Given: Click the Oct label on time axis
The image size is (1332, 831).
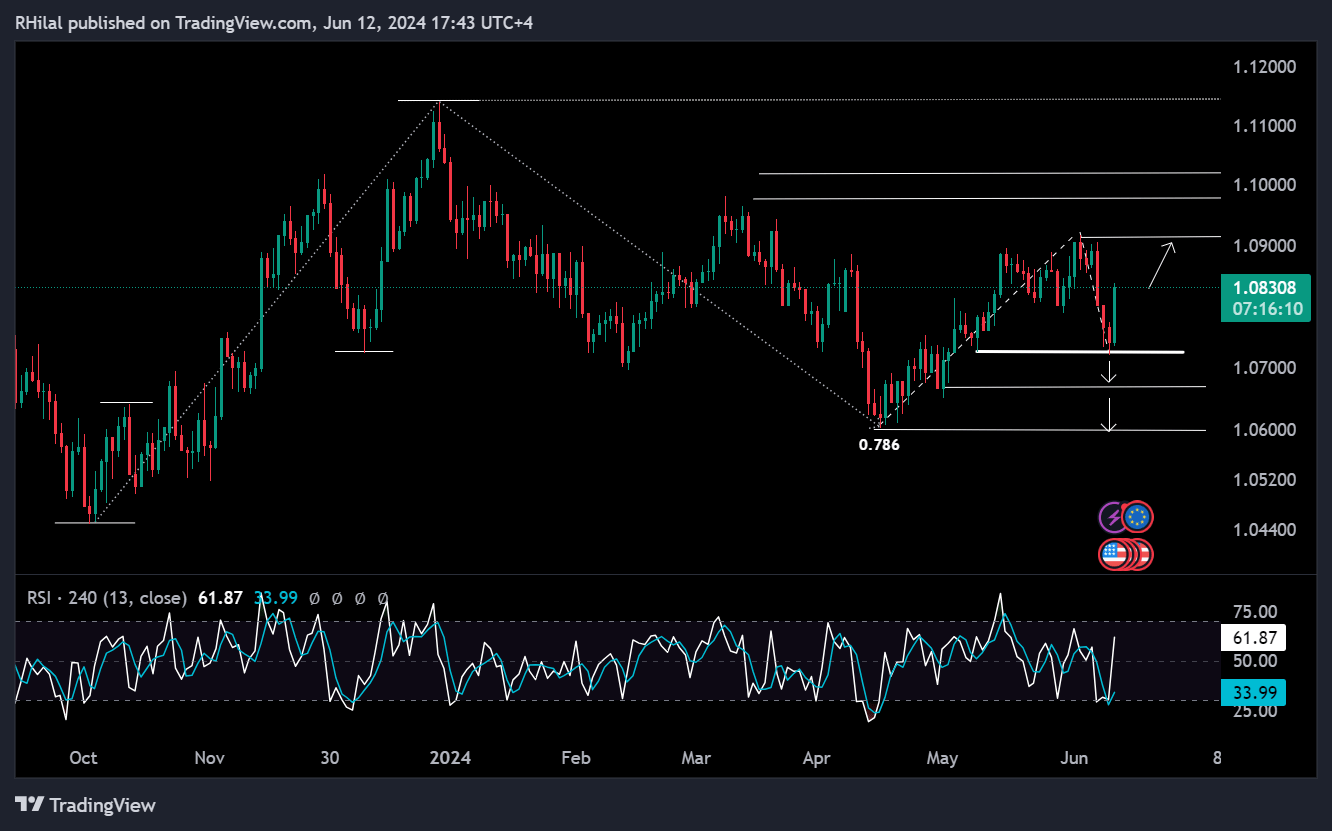Looking at the screenshot, I should point(83,758).
